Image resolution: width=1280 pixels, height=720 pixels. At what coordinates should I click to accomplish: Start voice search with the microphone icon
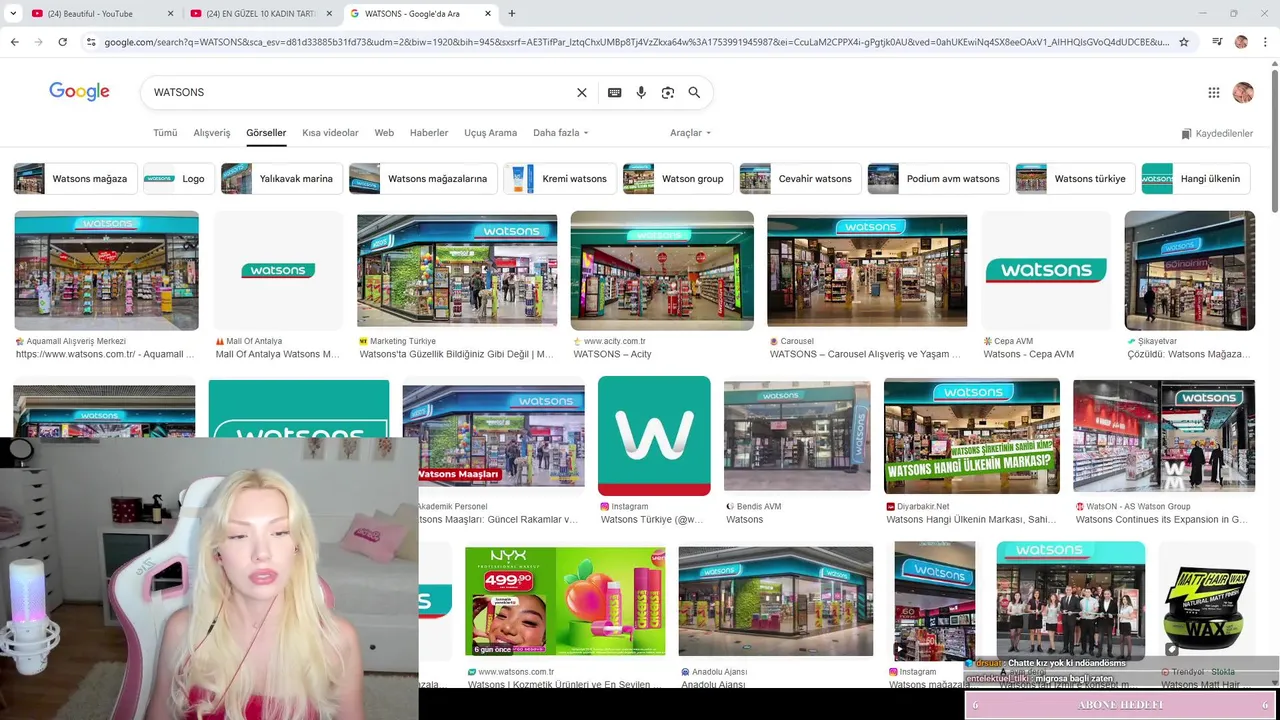pyautogui.click(x=641, y=92)
